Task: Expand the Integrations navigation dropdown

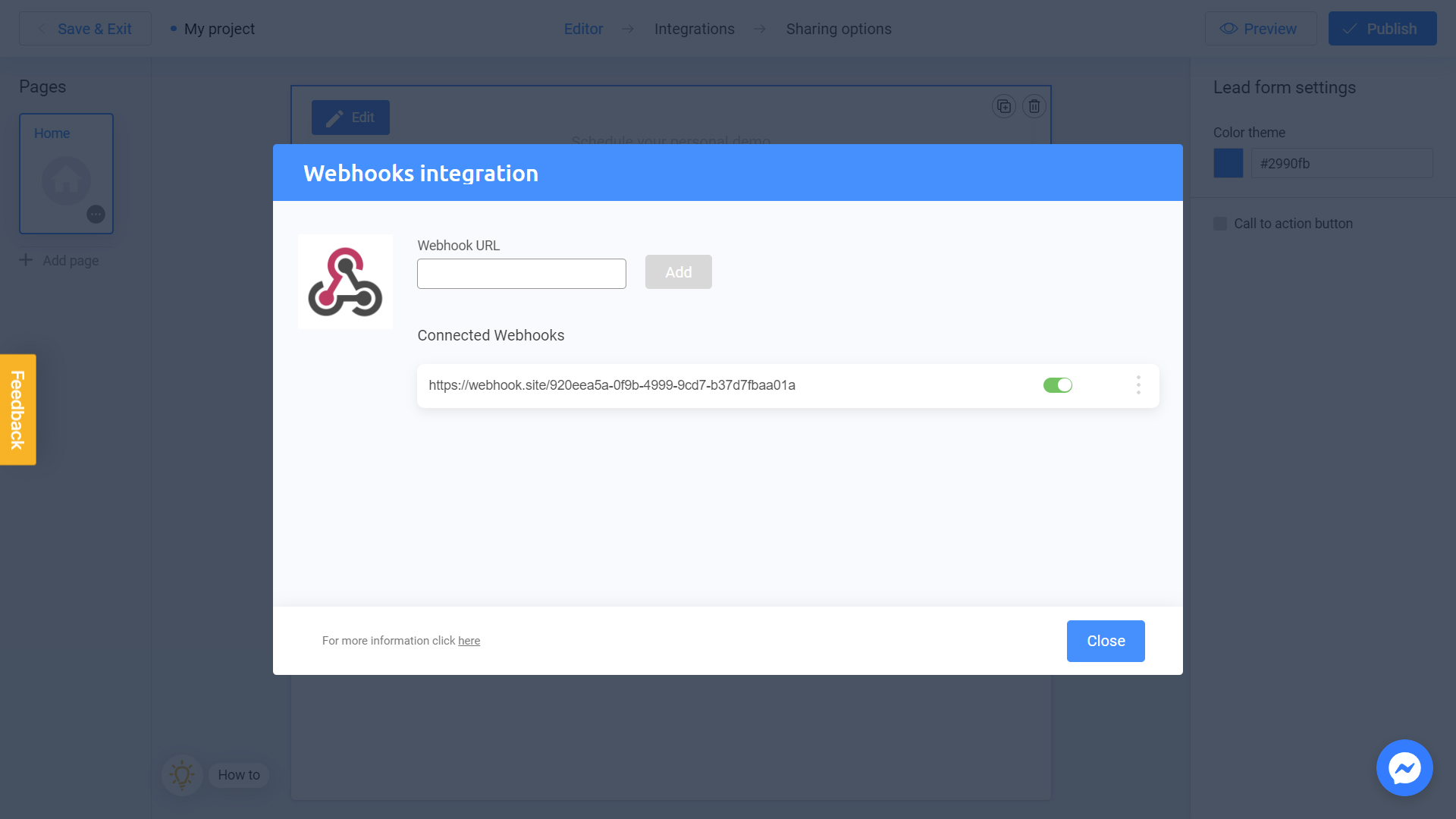Action: (695, 28)
